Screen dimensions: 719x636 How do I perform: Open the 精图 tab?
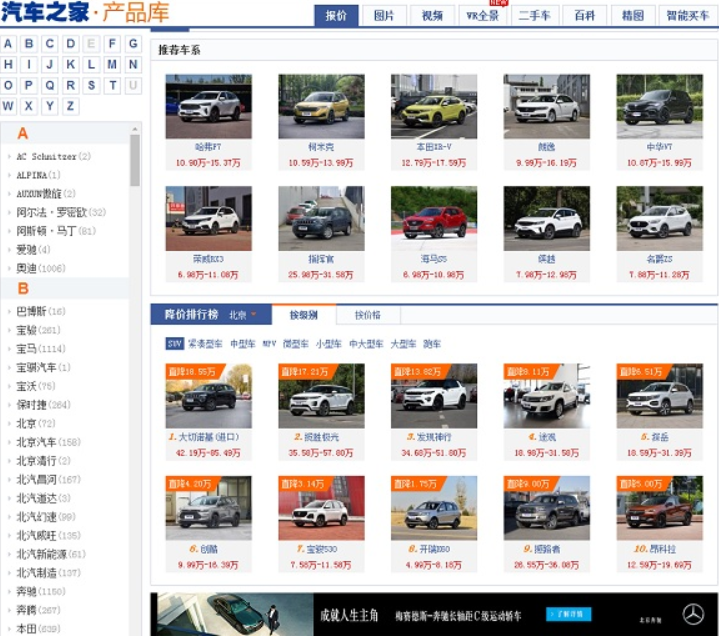click(633, 16)
